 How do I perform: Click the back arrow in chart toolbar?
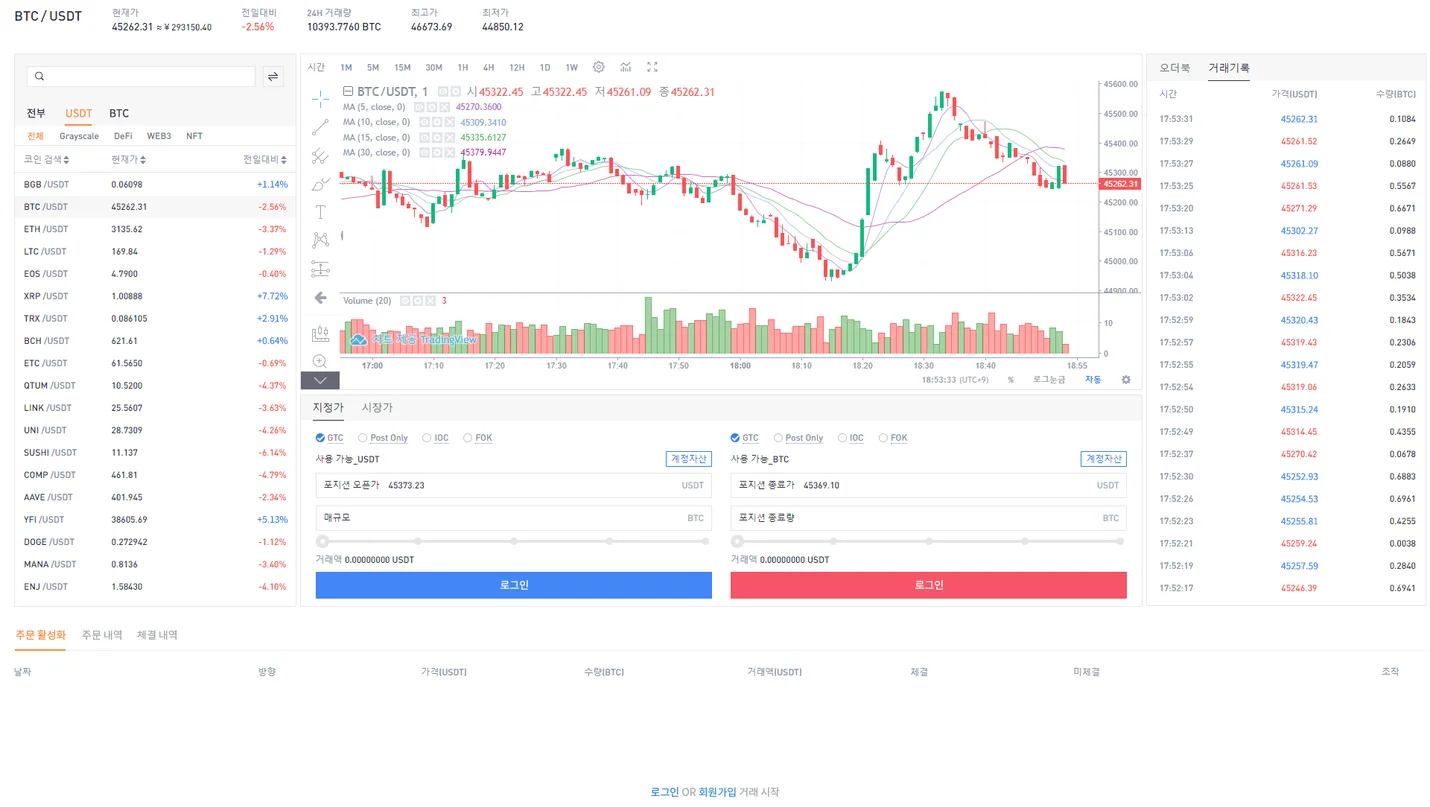point(320,298)
